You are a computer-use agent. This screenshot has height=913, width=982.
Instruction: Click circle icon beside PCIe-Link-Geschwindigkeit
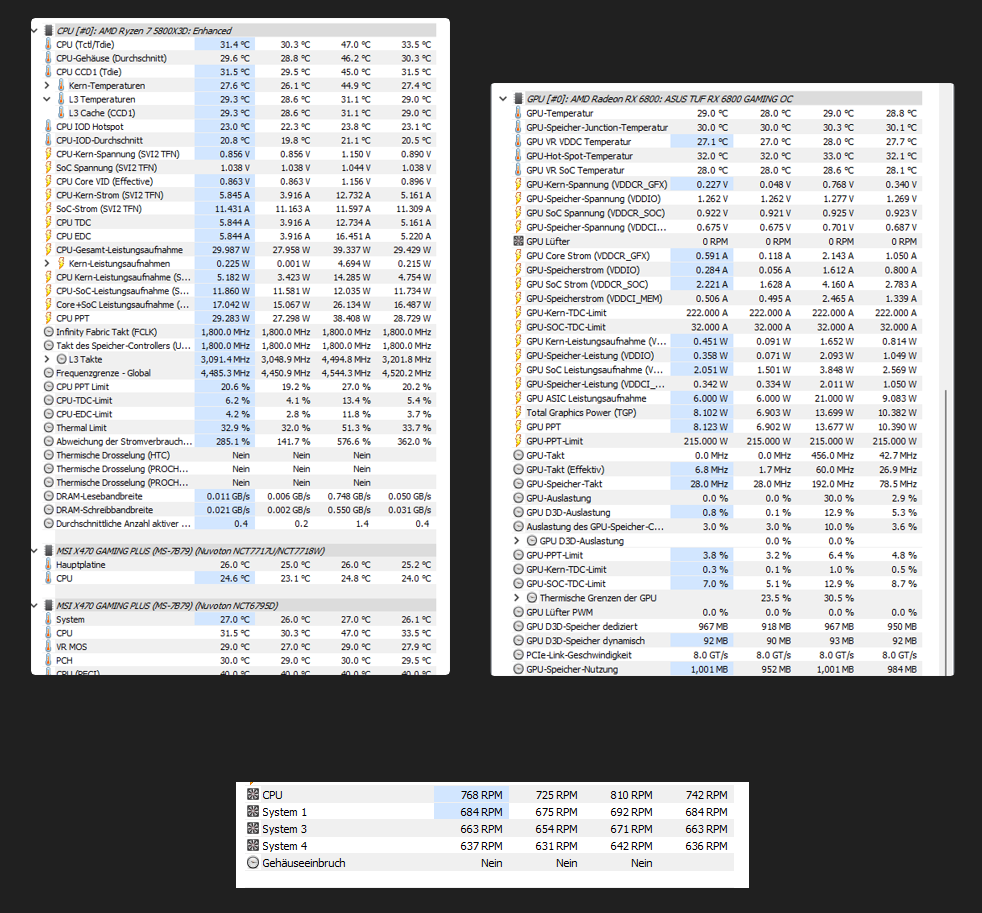pyautogui.click(x=518, y=655)
